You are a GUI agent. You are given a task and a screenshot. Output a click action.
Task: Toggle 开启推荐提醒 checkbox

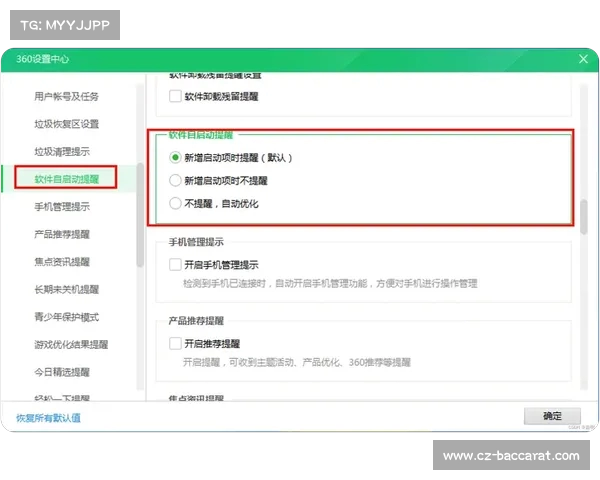pyautogui.click(x=175, y=343)
